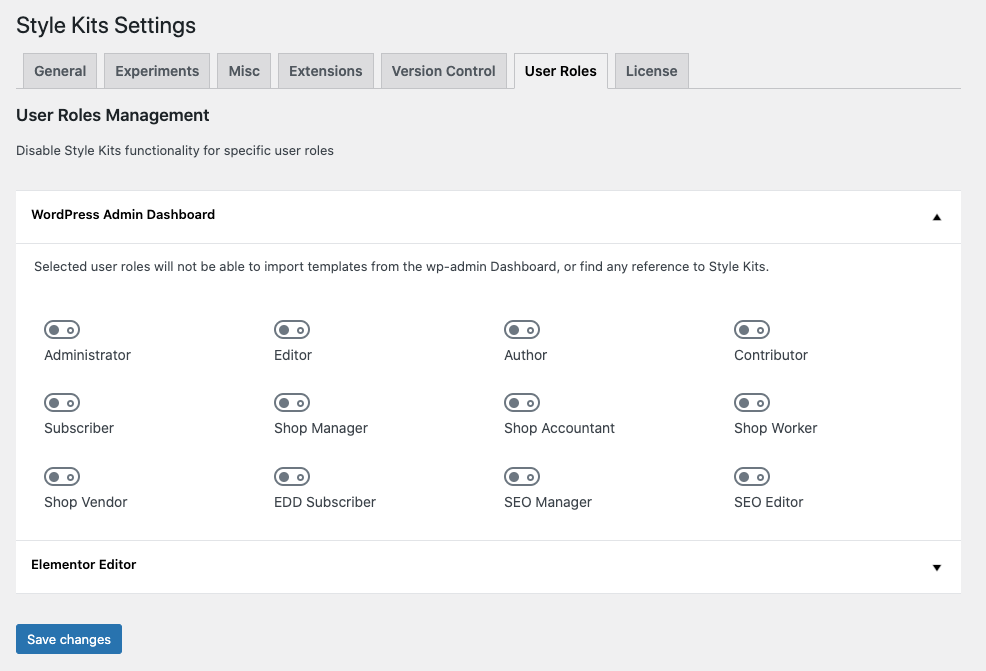This screenshot has height=671, width=986.
Task: Toggle the Editor role switch
Action: click(292, 330)
